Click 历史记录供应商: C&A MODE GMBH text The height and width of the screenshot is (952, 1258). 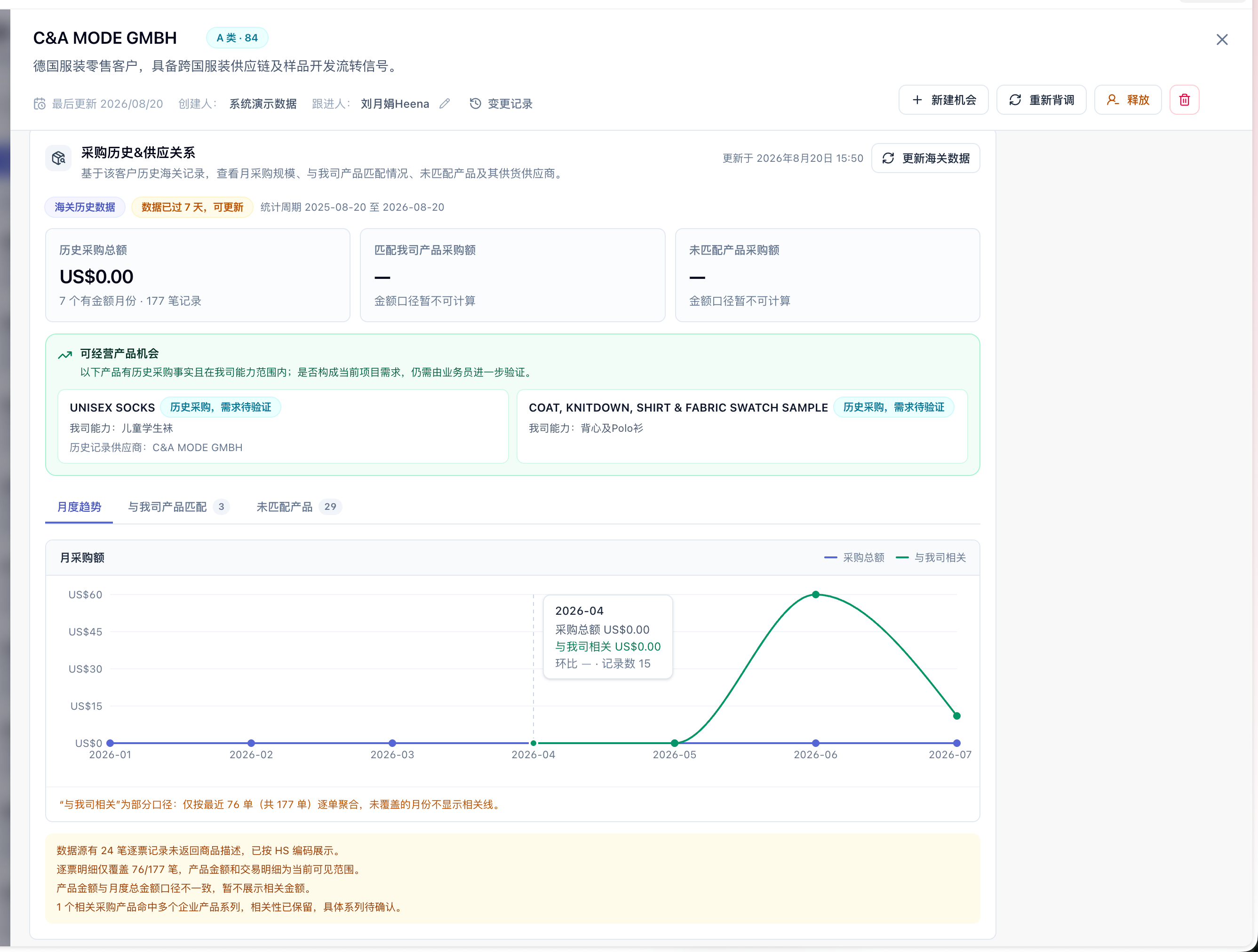[x=156, y=448]
